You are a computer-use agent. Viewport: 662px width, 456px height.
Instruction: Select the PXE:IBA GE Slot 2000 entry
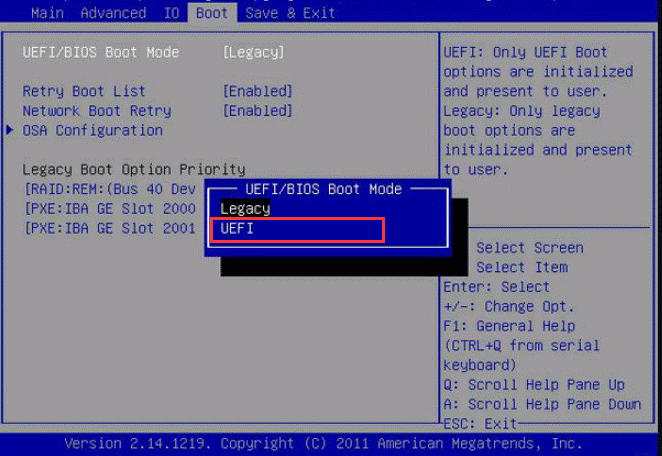coord(110,208)
